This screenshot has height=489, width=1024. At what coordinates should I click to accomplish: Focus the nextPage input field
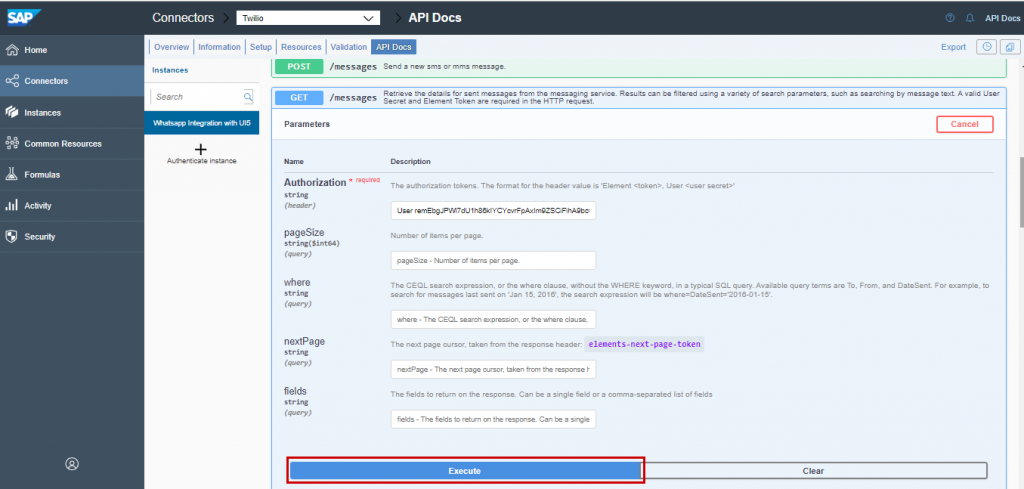(x=493, y=370)
